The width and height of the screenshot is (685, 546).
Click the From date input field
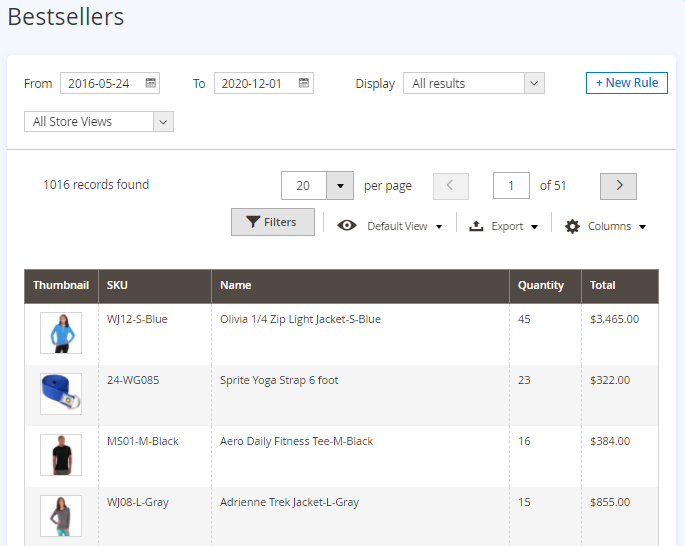pyautogui.click(x=102, y=83)
